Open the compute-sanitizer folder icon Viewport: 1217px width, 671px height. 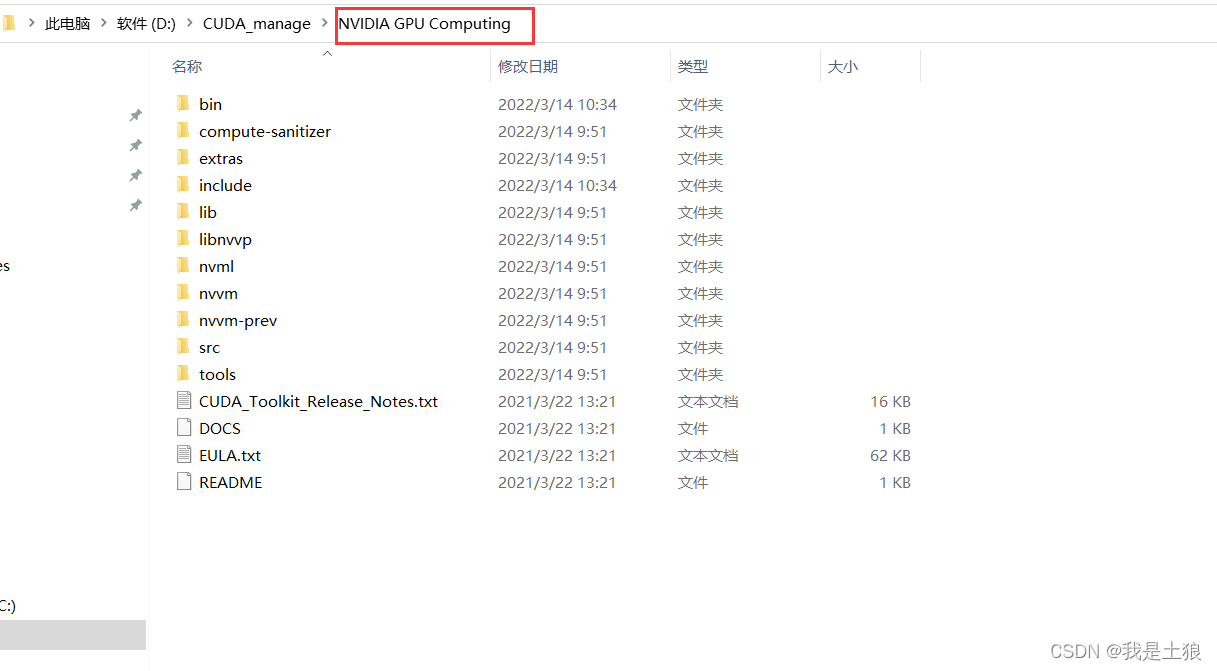point(183,131)
